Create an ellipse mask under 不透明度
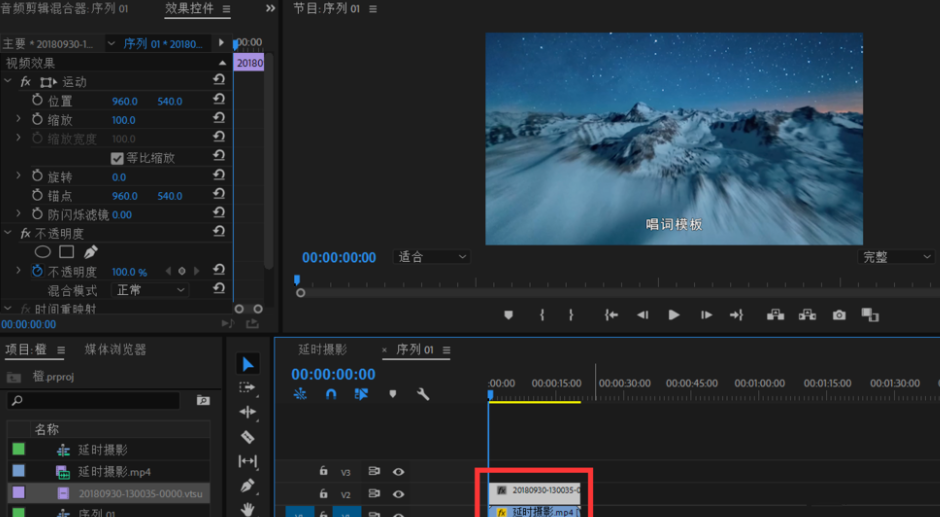The height and width of the screenshot is (517, 940). (x=43, y=252)
